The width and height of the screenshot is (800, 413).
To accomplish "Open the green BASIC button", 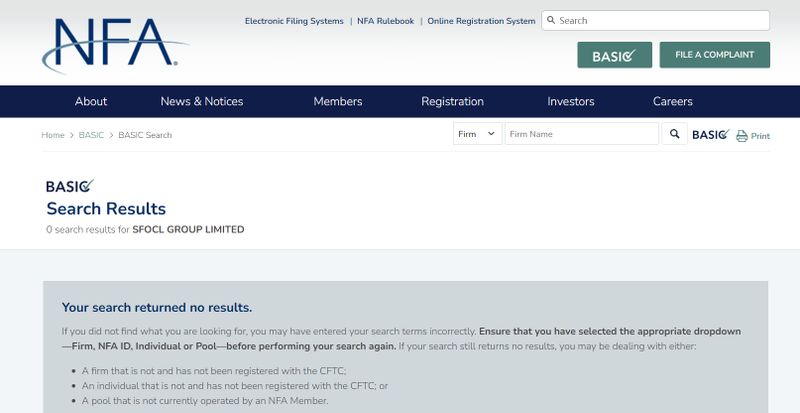I will [x=614, y=55].
